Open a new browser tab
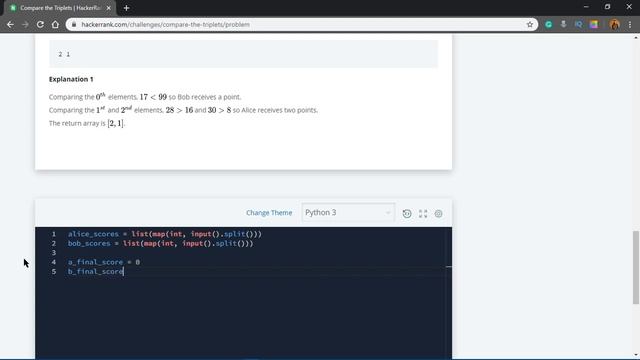The height and width of the screenshot is (360, 640). click(127, 8)
